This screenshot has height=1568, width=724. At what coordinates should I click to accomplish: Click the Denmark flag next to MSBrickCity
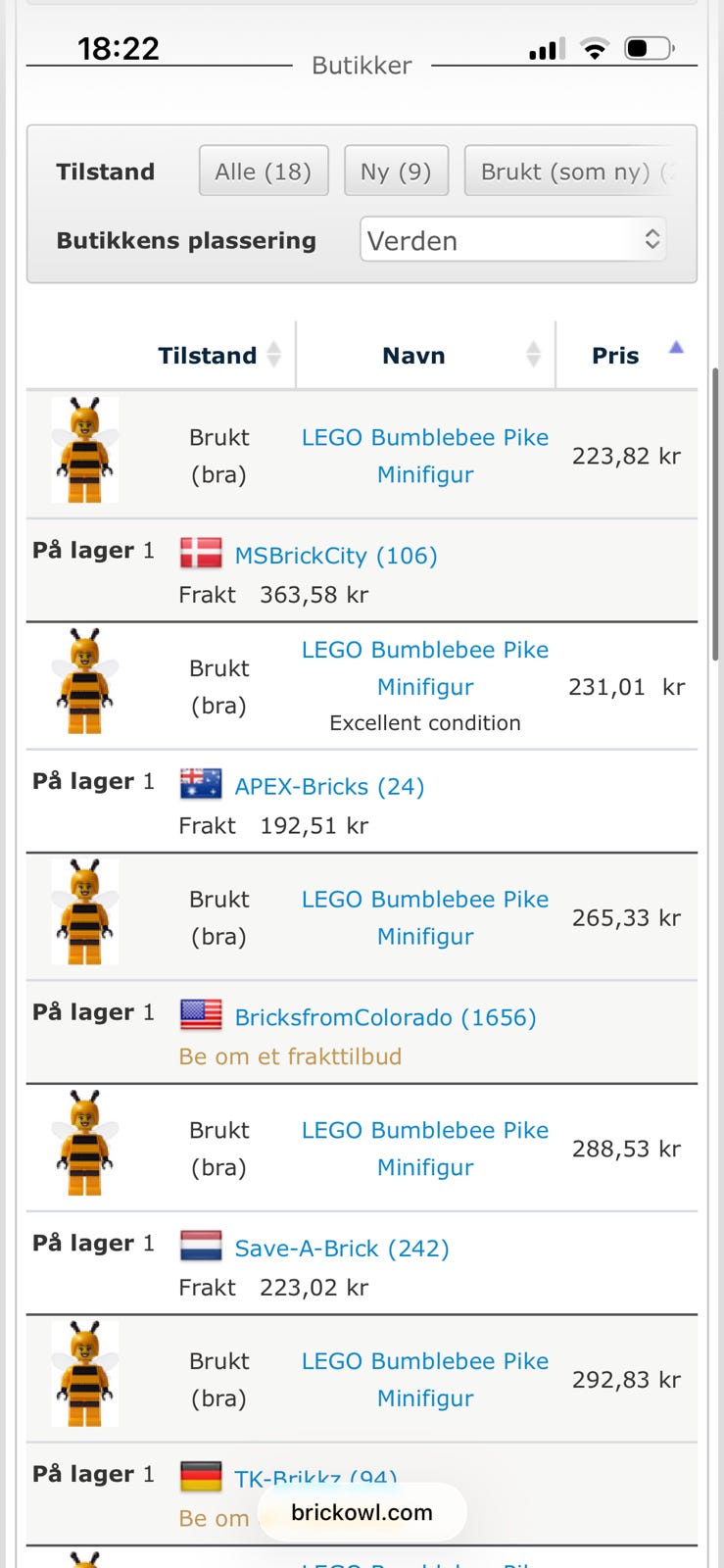click(x=201, y=554)
